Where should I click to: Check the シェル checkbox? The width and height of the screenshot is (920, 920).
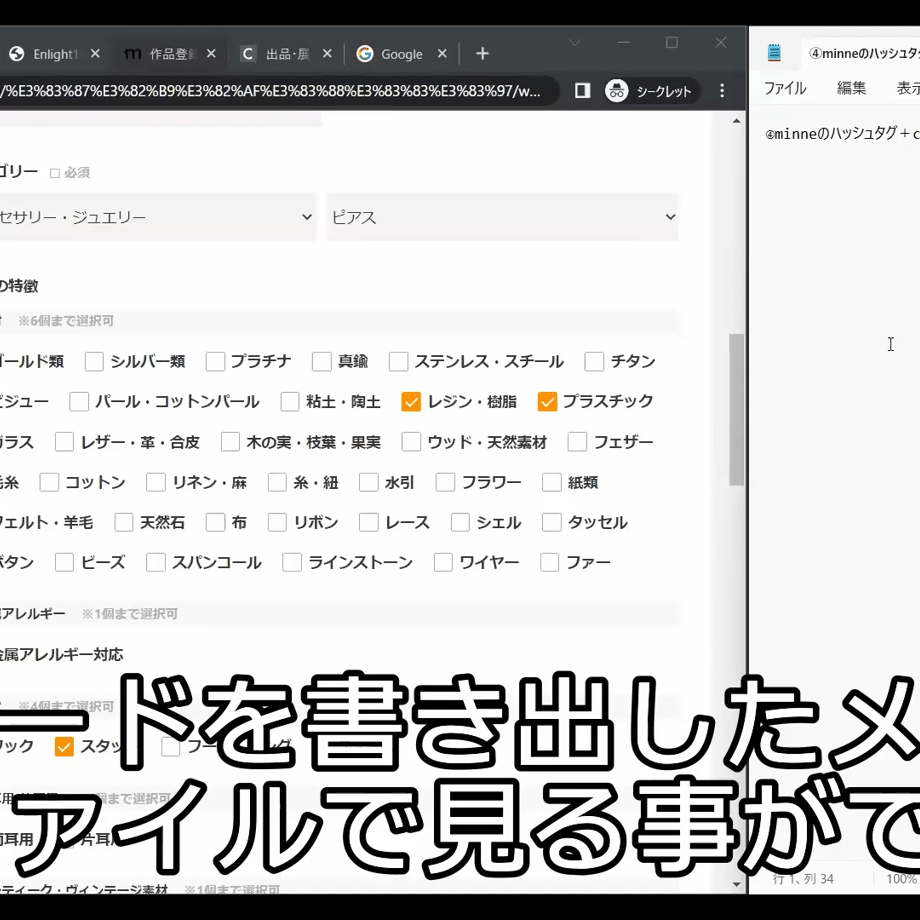pos(460,522)
